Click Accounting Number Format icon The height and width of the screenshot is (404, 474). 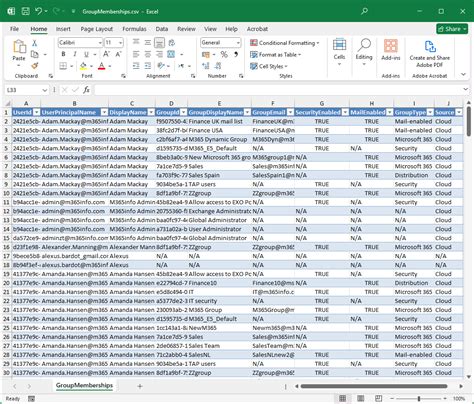coord(206,54)
